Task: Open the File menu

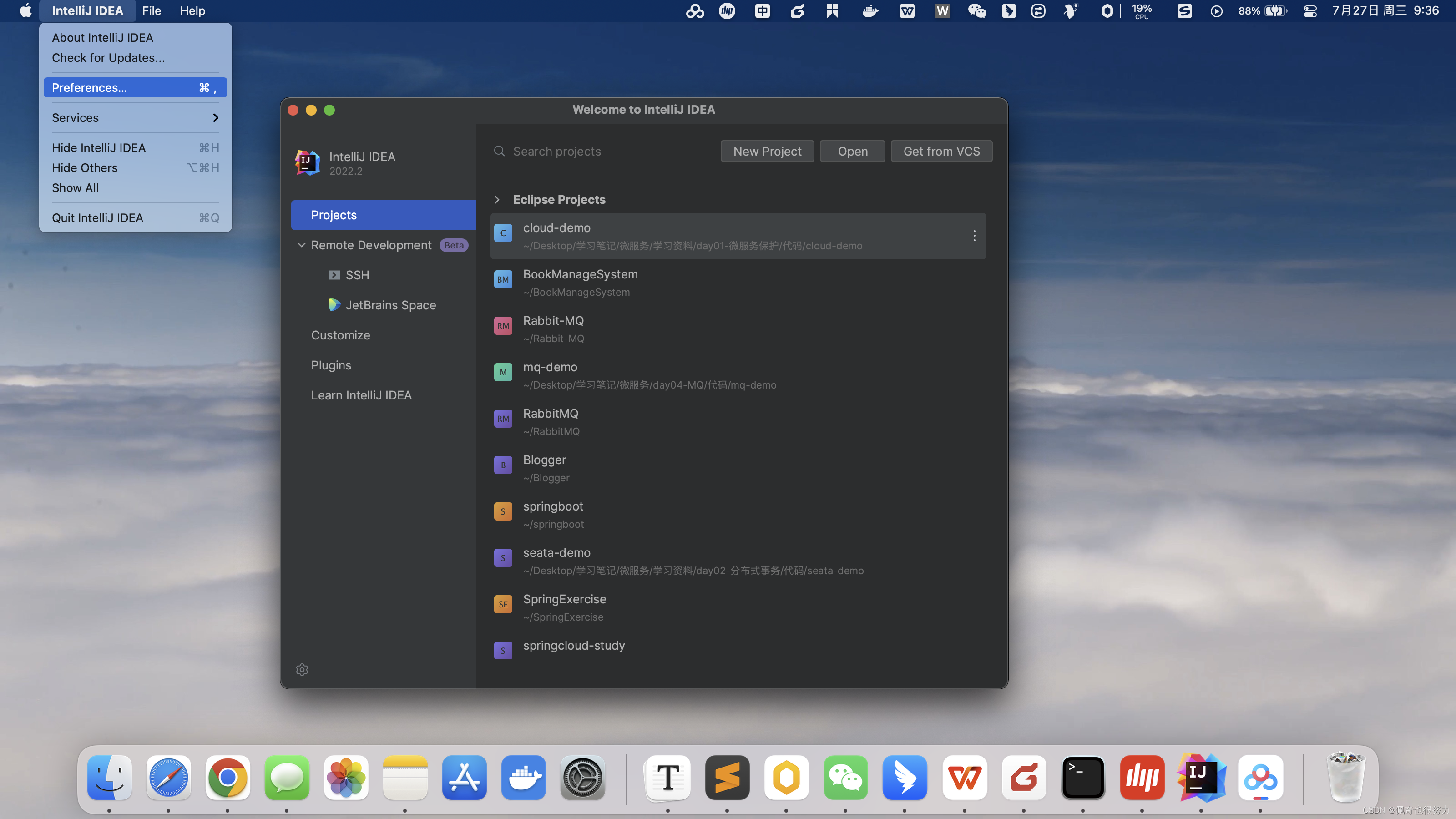Action: [152, 11]
